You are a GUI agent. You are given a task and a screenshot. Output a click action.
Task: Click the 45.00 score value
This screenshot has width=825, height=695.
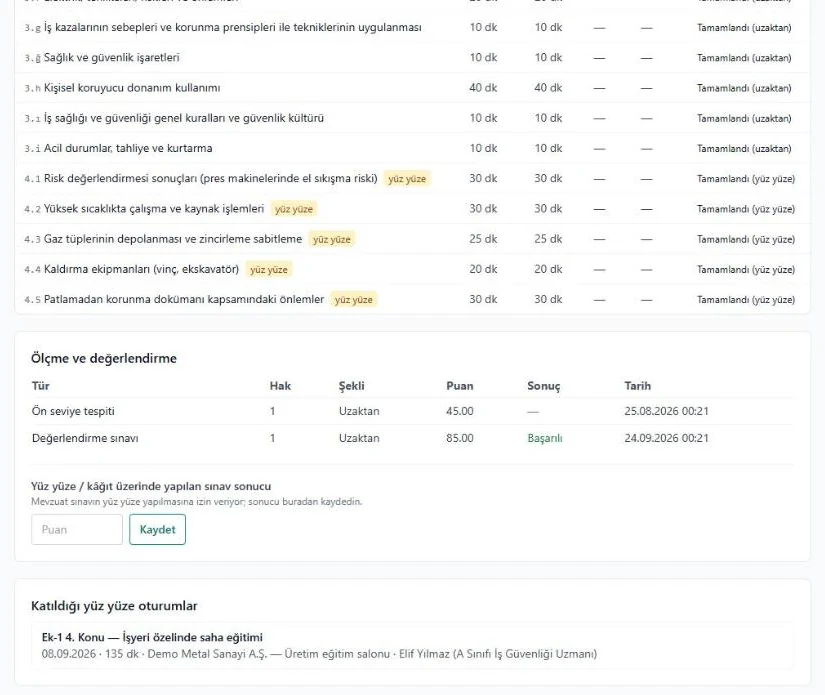point(460,411)
